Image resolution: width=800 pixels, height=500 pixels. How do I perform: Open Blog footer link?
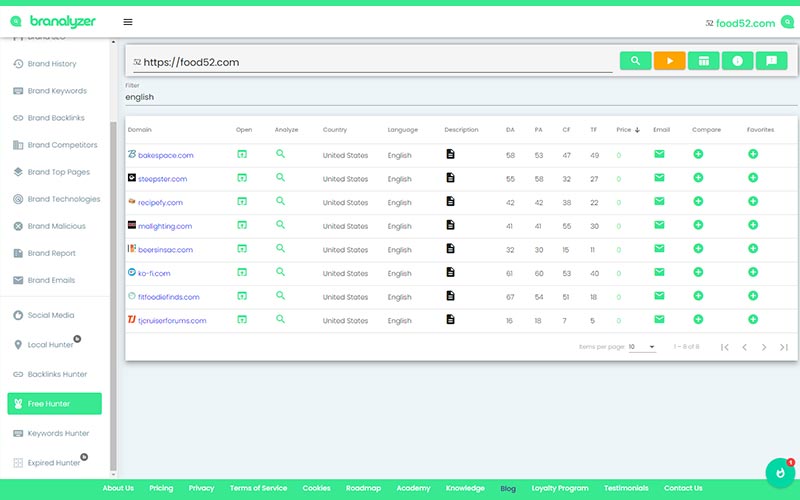[508, 488]
